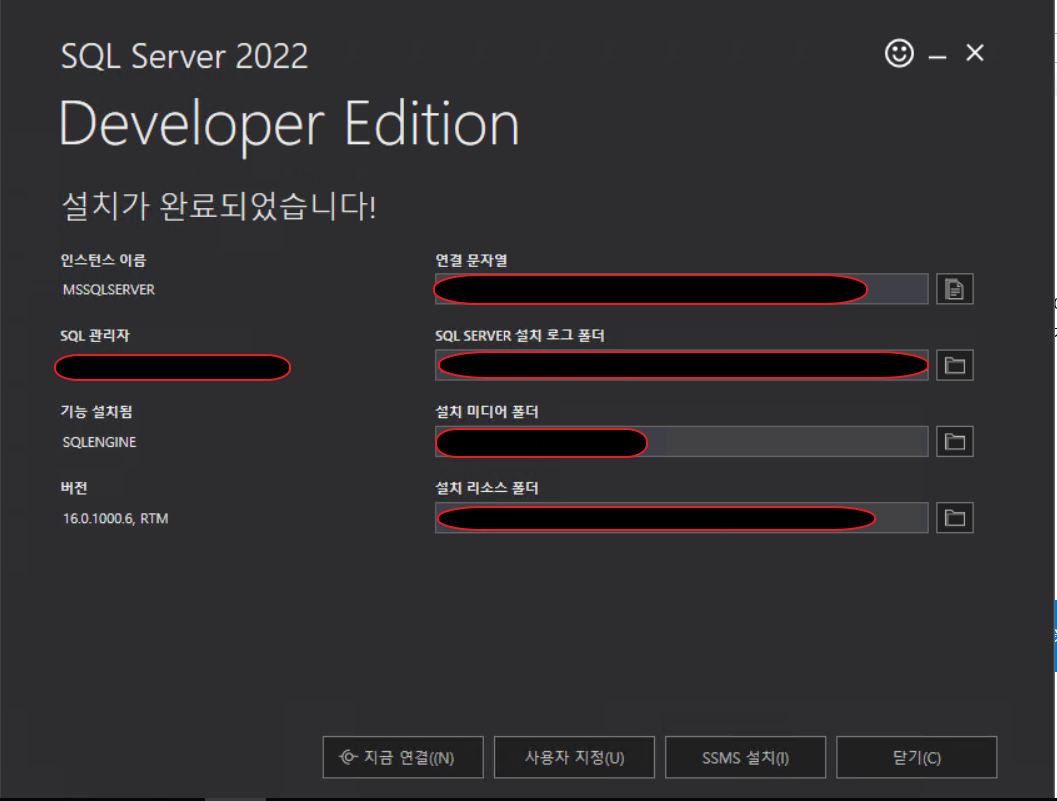This screenshot has height=801, width=1057.
Task: Click the 사용자 지정(U) button
Action: (x=574, y=757)
